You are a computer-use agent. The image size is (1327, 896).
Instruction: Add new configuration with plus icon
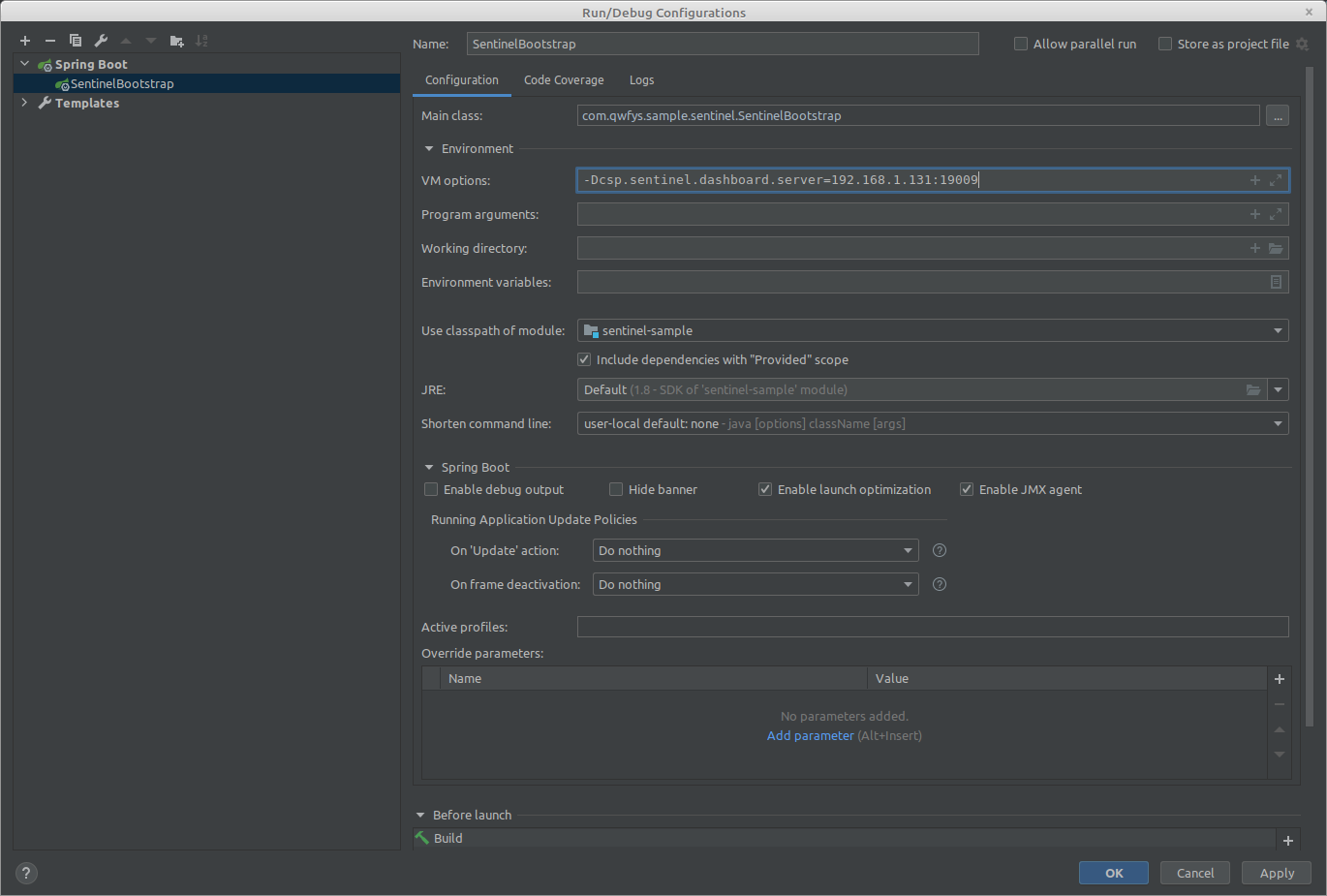click(25, 41)
